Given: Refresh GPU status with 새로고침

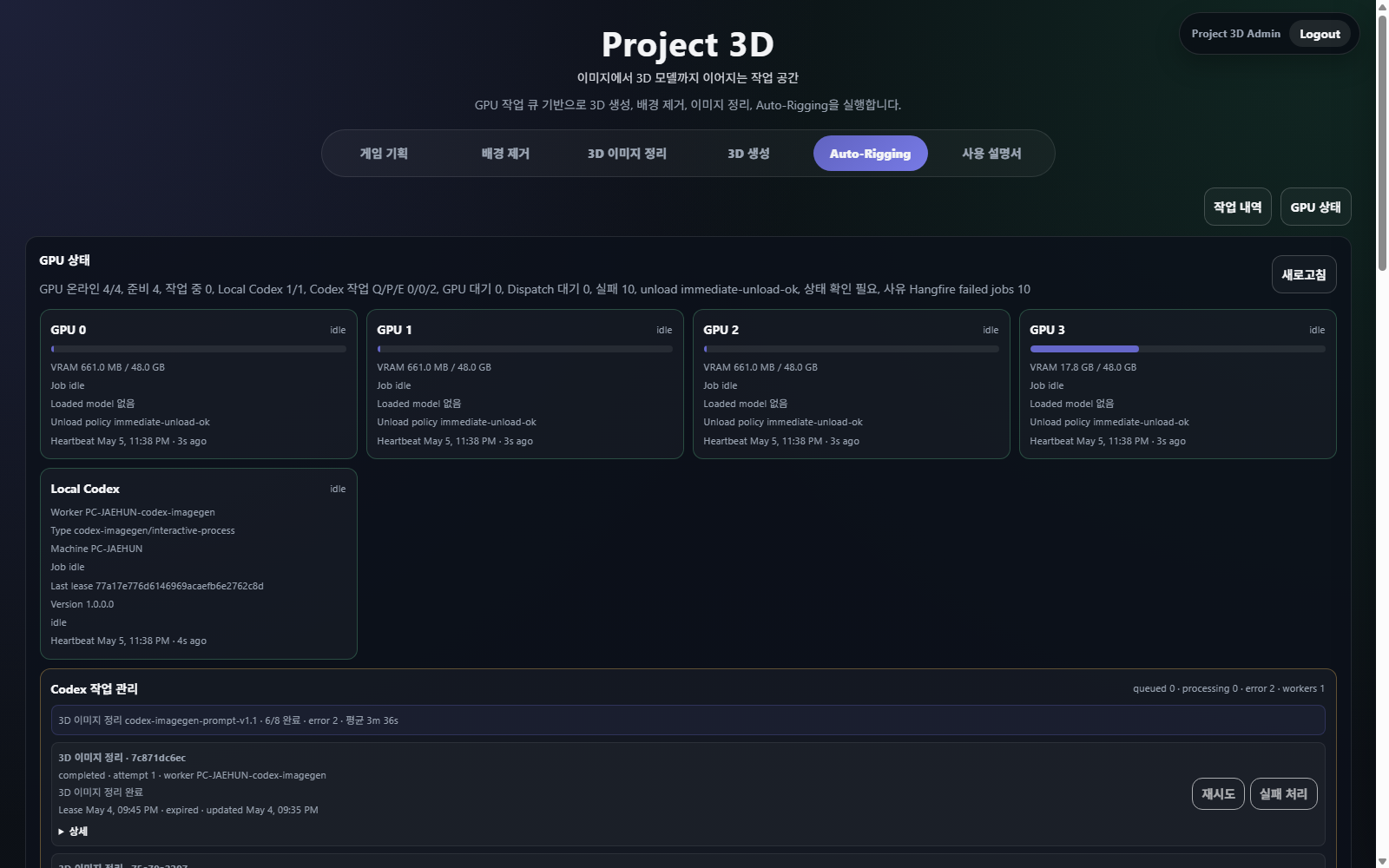Looking at the screenshot, I should pyautogui.click(x=1304, y=274).
